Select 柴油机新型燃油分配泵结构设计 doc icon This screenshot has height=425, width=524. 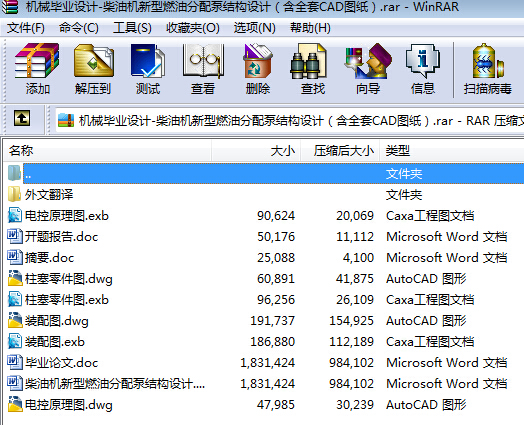(15, 383)
